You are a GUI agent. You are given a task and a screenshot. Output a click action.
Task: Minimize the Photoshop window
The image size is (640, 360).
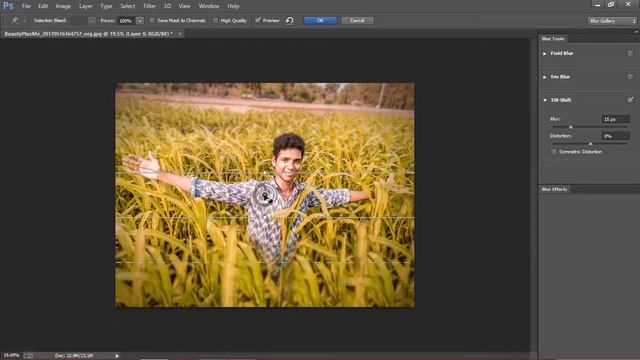pos(598,5)
